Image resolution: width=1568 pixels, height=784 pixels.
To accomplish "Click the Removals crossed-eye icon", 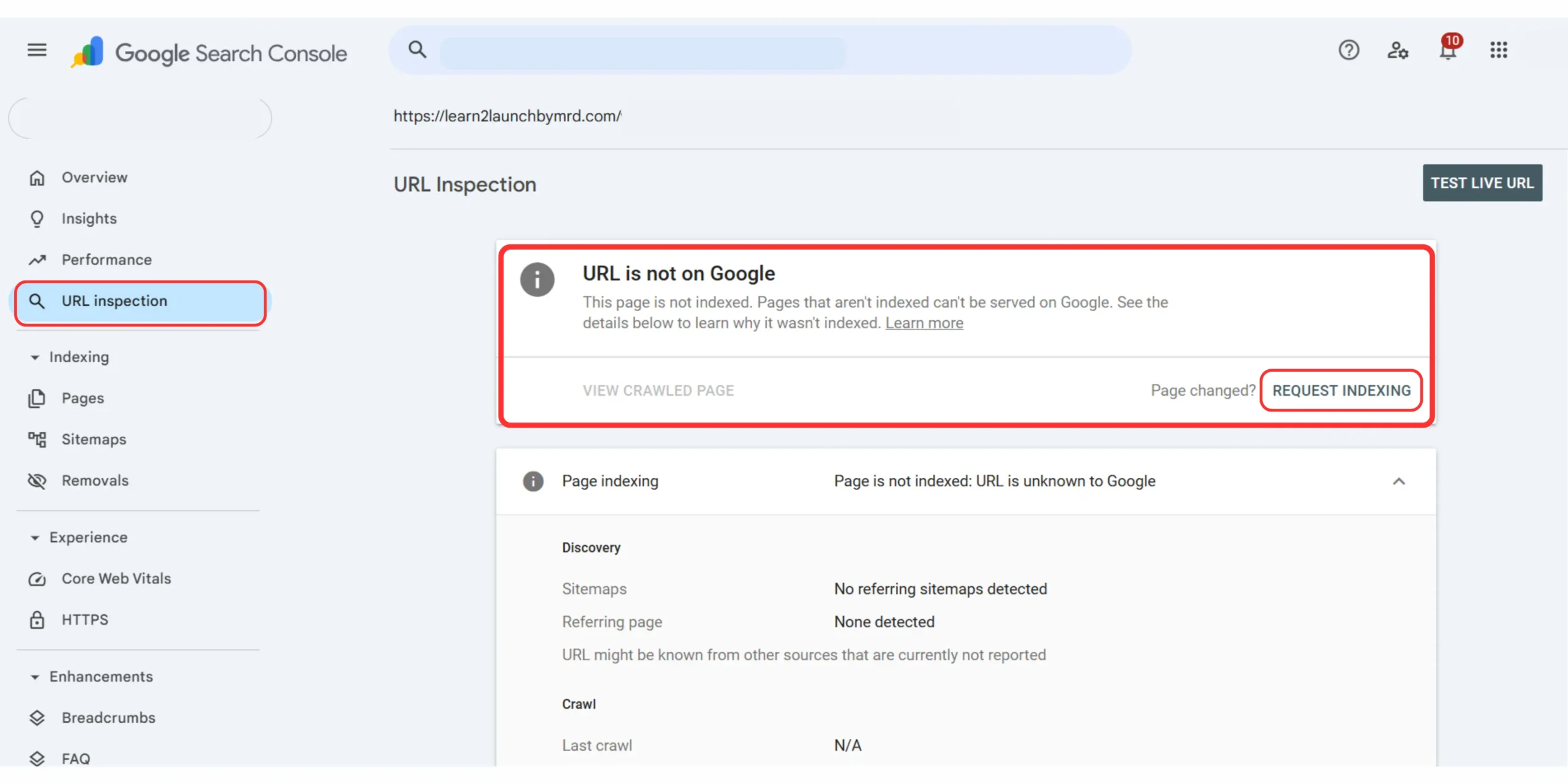I will coord(37,481).
